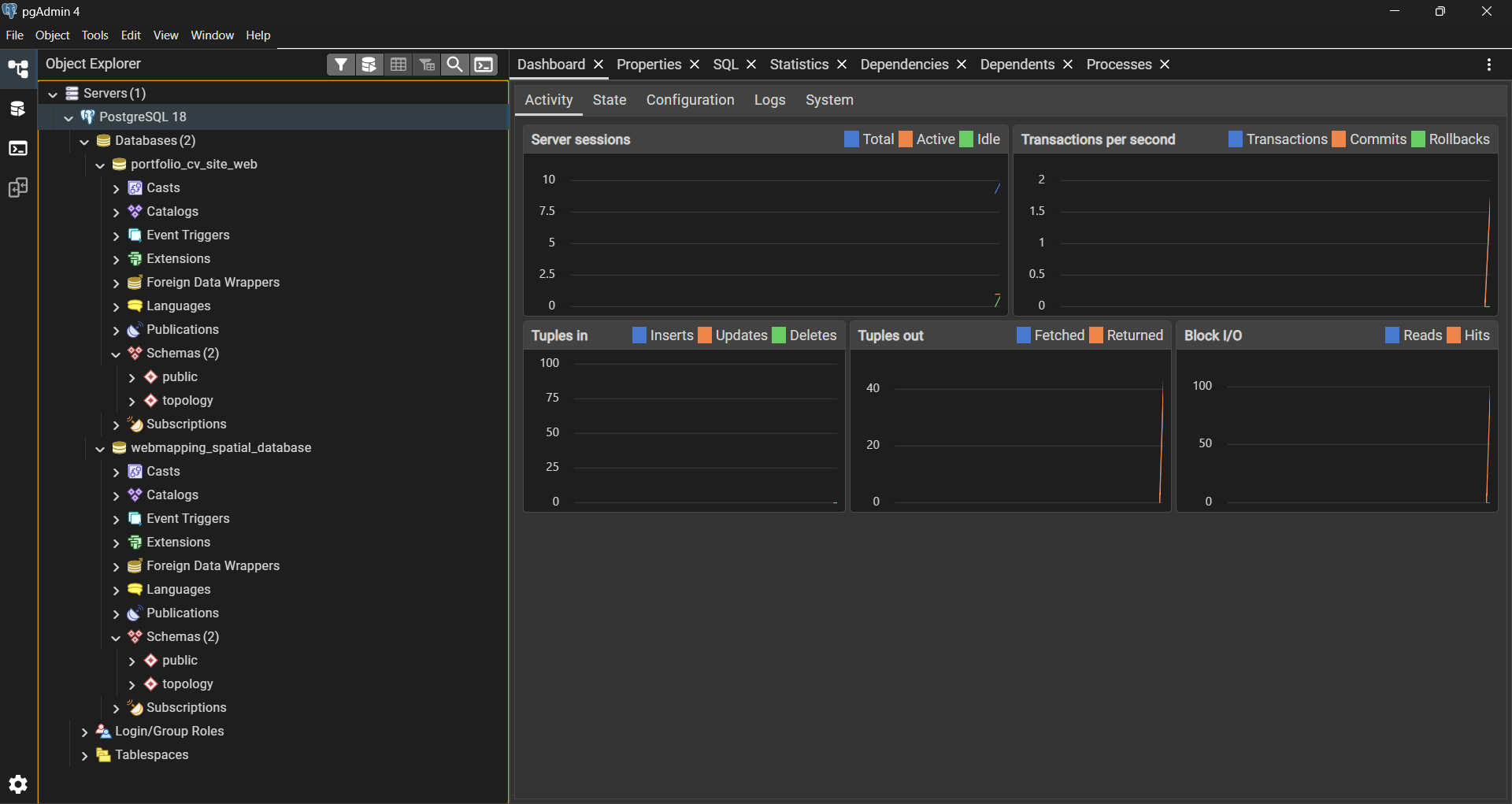Click the orange Commits legend swatch
This screenshot has height=804, width=1512.
(x=1339, y=139)
